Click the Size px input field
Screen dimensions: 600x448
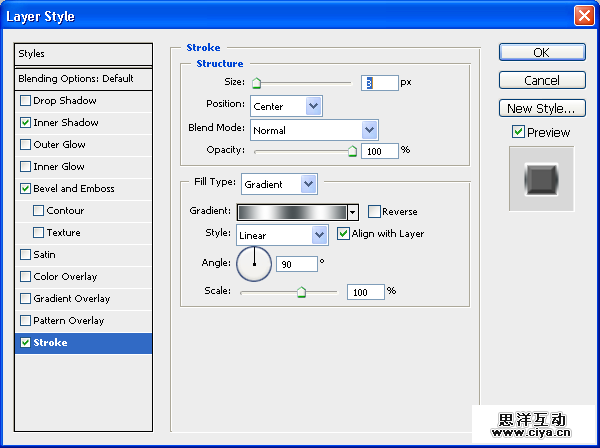pyautogui.click(x=380, y=83)
